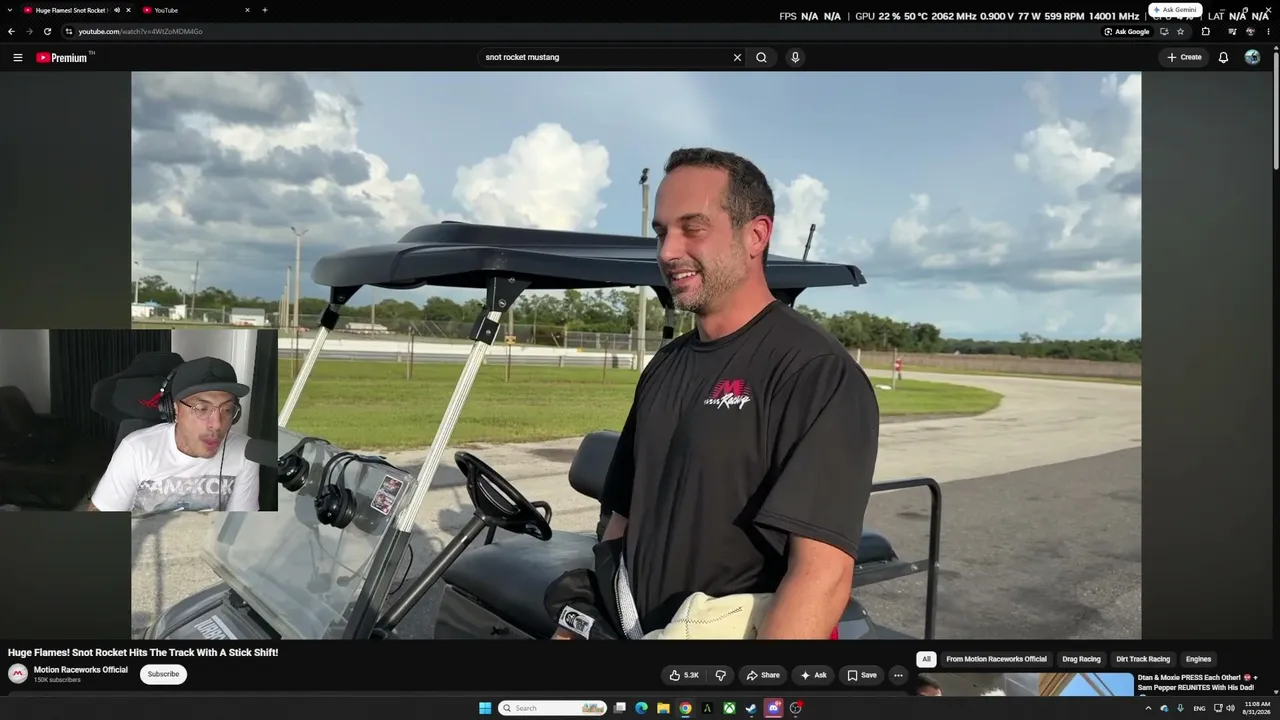The width and height of the screenshot is (1280, 720).
Task: View site information icon in address bar
Action: pos(68,31)
